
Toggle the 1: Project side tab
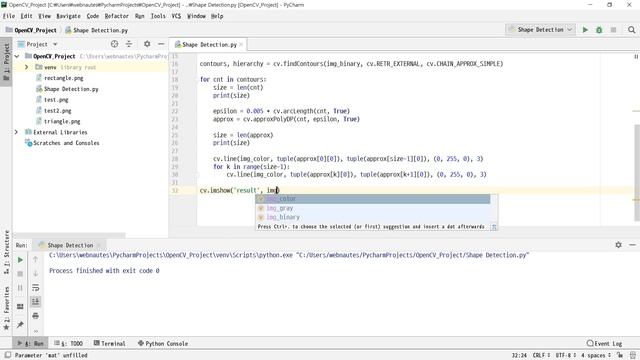6,62
